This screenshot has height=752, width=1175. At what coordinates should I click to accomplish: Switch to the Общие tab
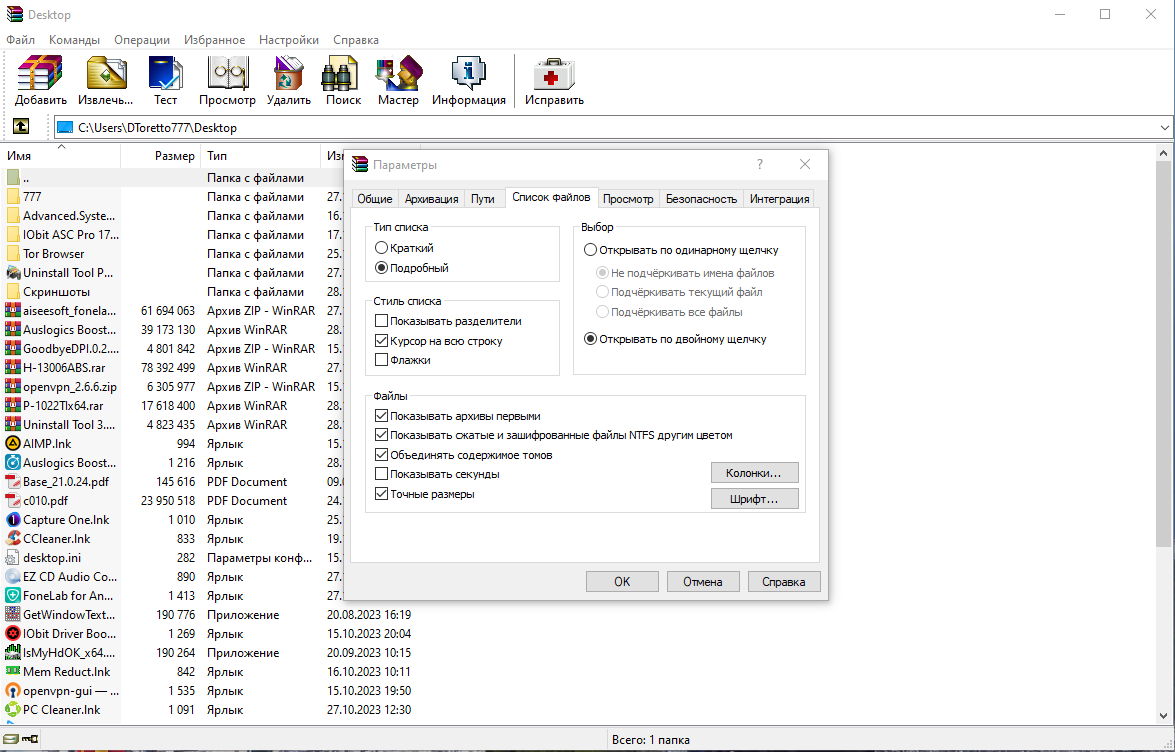point(375,198)
